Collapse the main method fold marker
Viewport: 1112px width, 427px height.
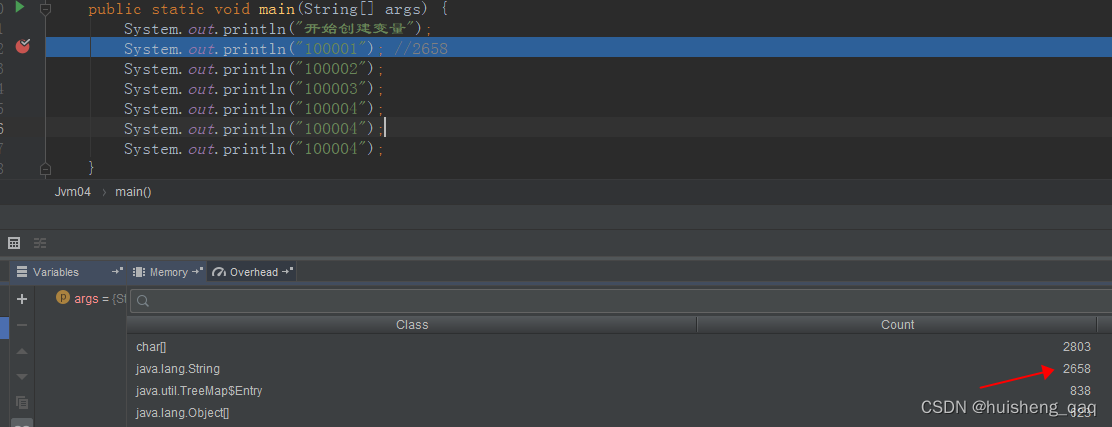pyautogui.click(x=45, y=9)
